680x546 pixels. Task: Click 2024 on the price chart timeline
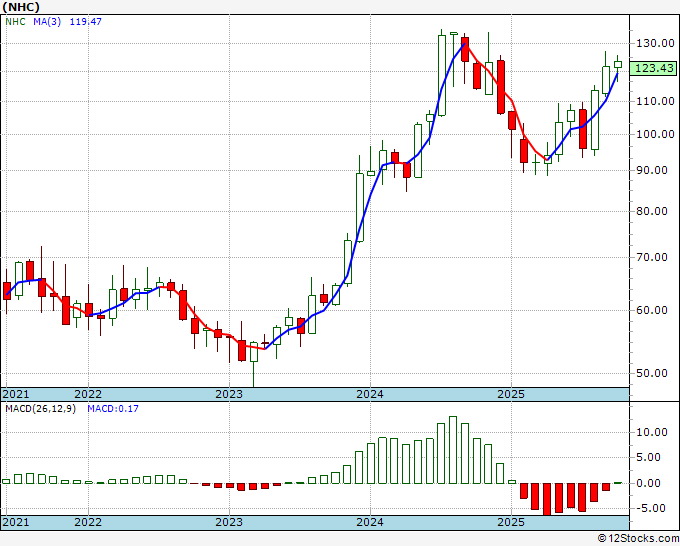(x=370, y=394)
